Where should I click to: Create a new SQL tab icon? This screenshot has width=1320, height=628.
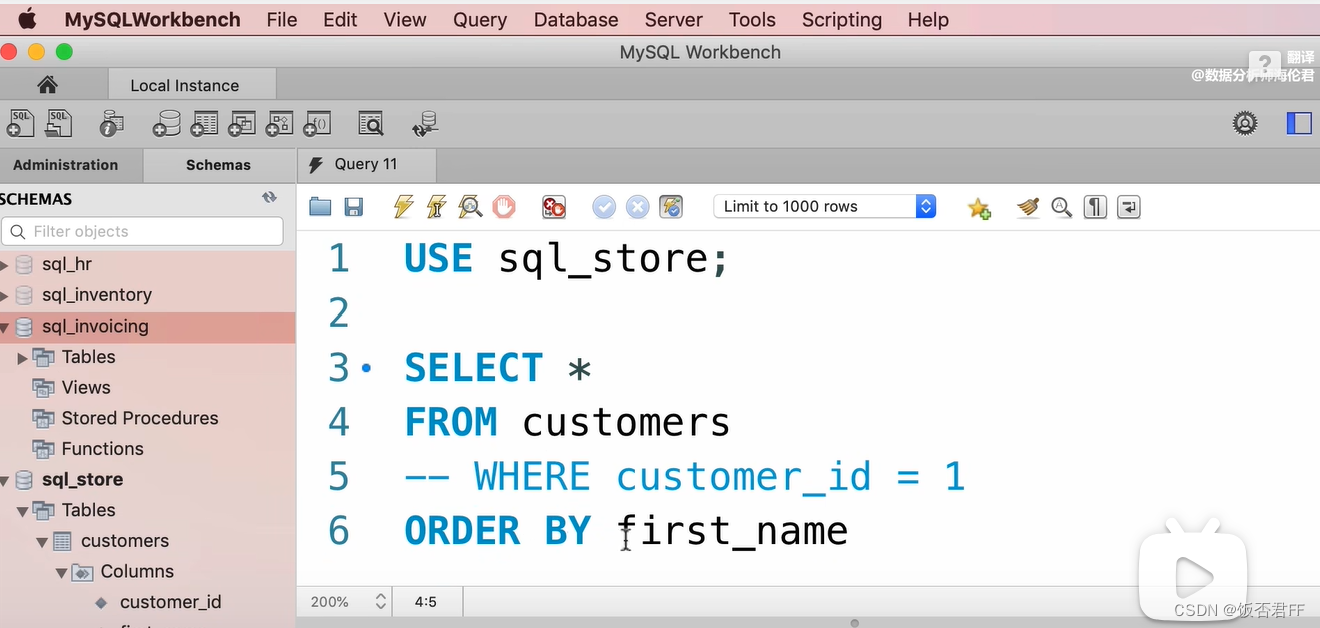20,123
